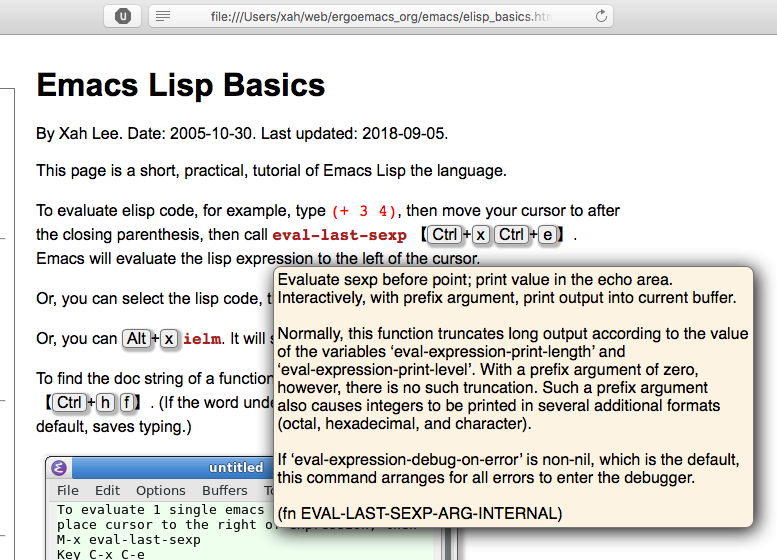Click the (+ 3 4) code sample
Image resolution: width=777 pixels, height=560 pixels.
point(364,211)
